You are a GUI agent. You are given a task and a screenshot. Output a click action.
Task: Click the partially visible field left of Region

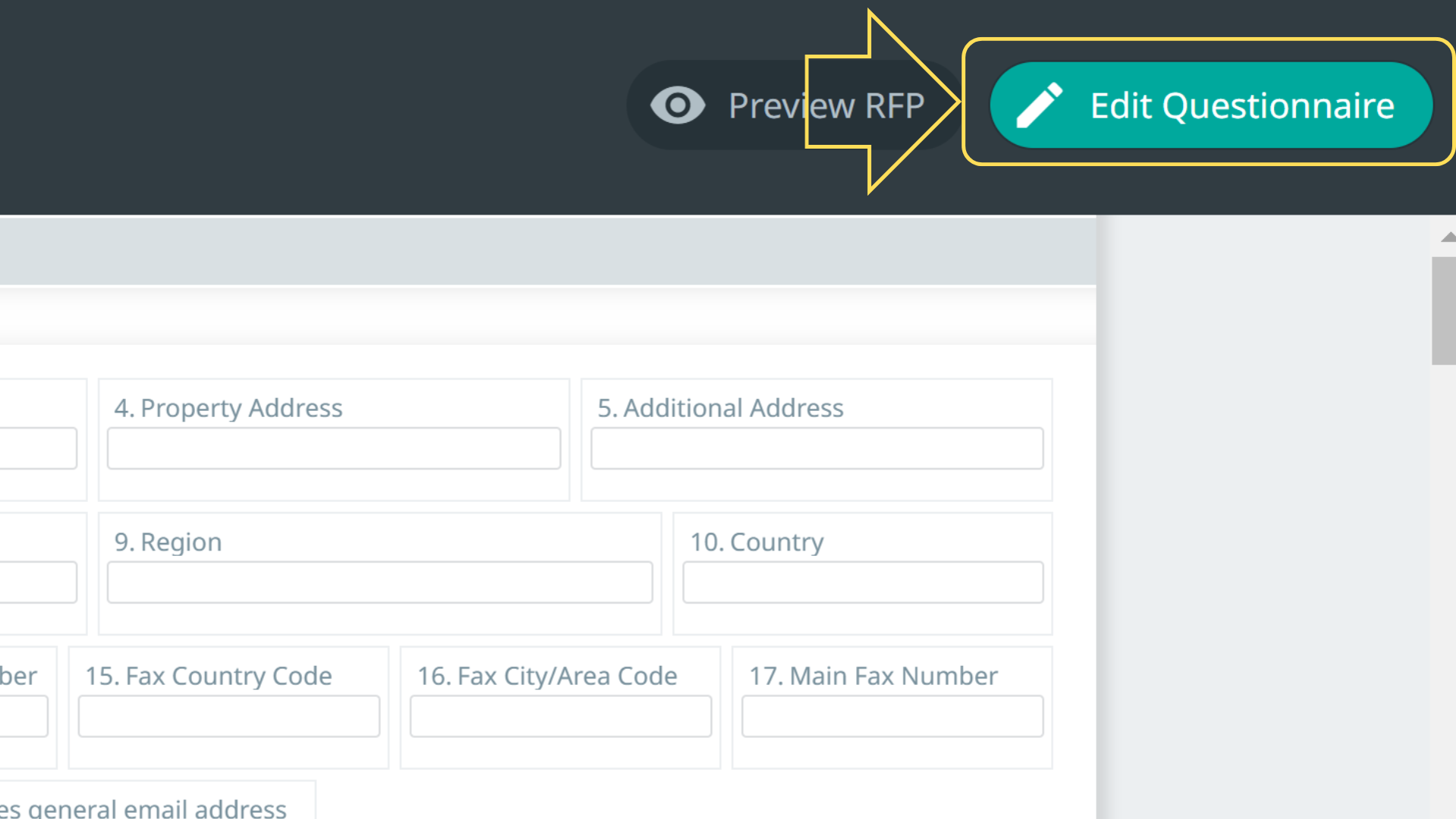click(38, 582)
